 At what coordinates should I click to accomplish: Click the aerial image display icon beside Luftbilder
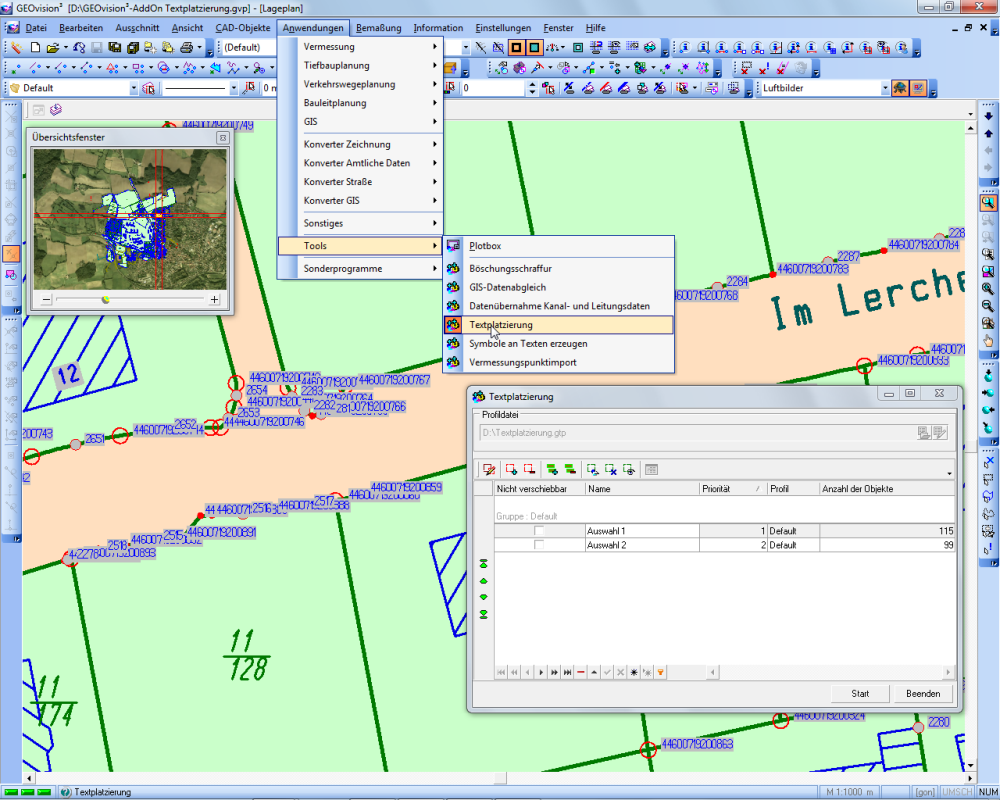[900, 88]
